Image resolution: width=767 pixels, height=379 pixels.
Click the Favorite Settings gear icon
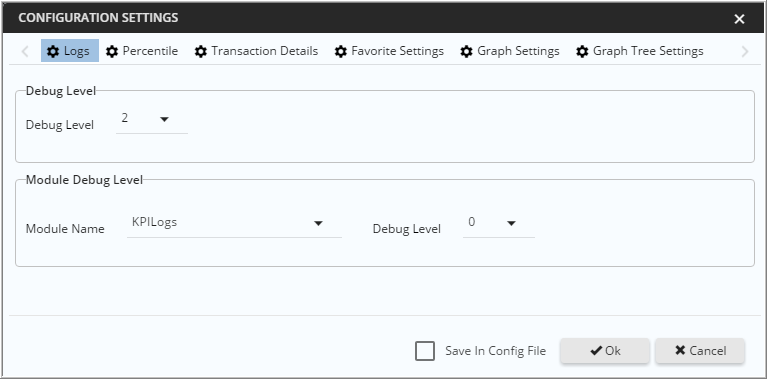click(x=340, y=51)
